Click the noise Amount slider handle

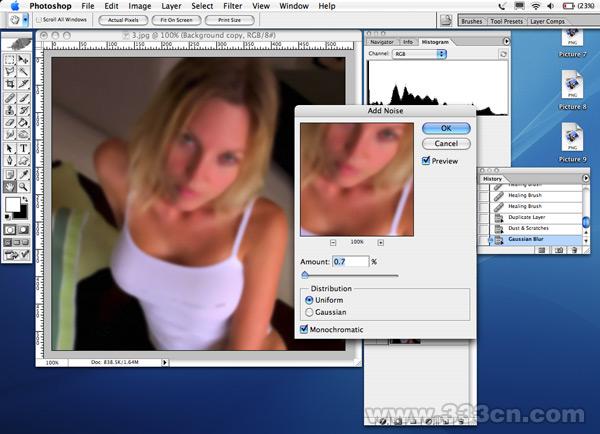(305, 273)
